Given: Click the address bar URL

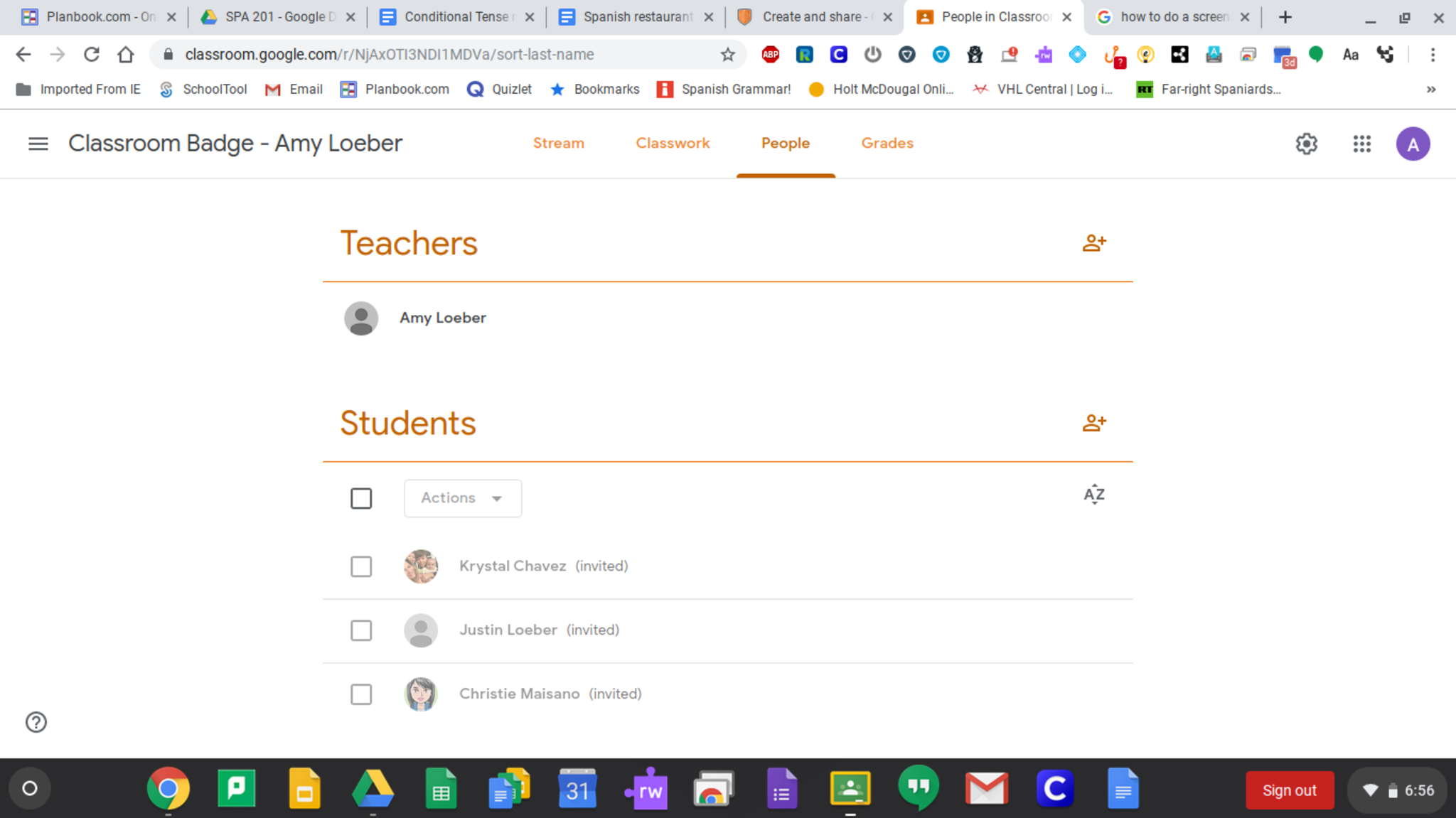Looking at the screenshot, I should 389,55.
